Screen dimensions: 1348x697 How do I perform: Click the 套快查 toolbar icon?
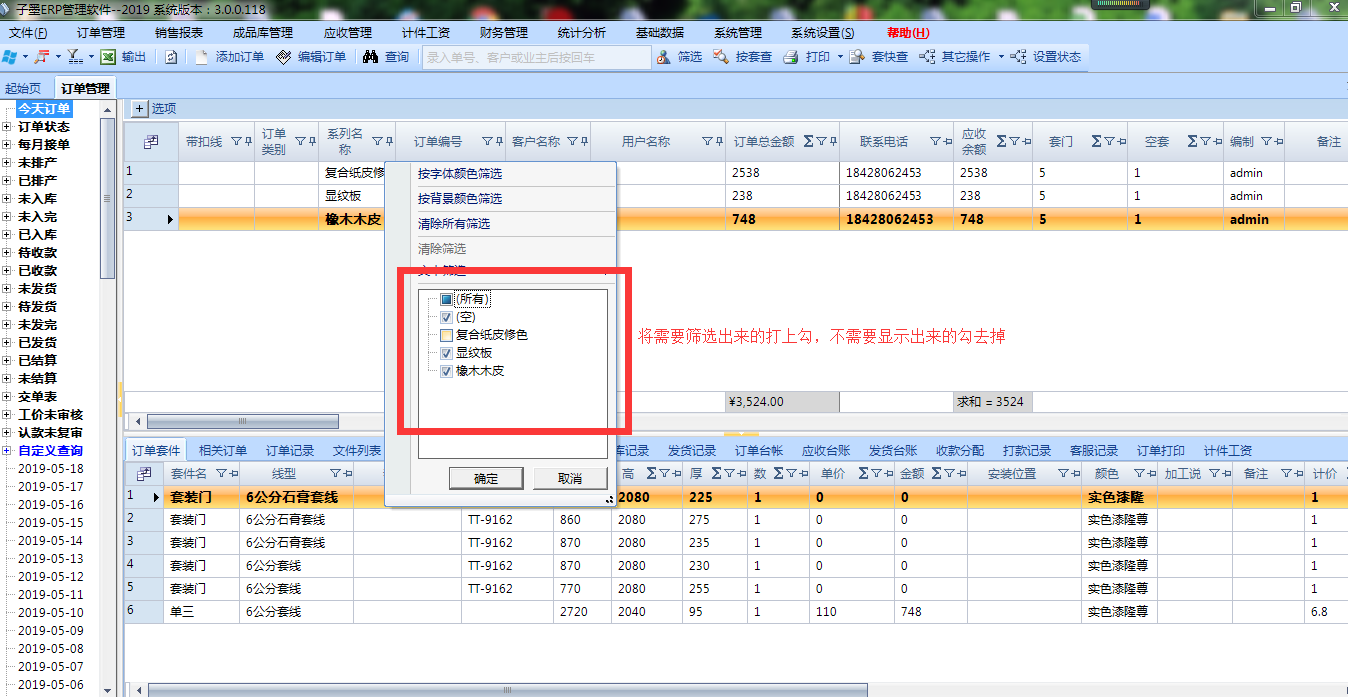pyautogui.click(x=857, y=57)
